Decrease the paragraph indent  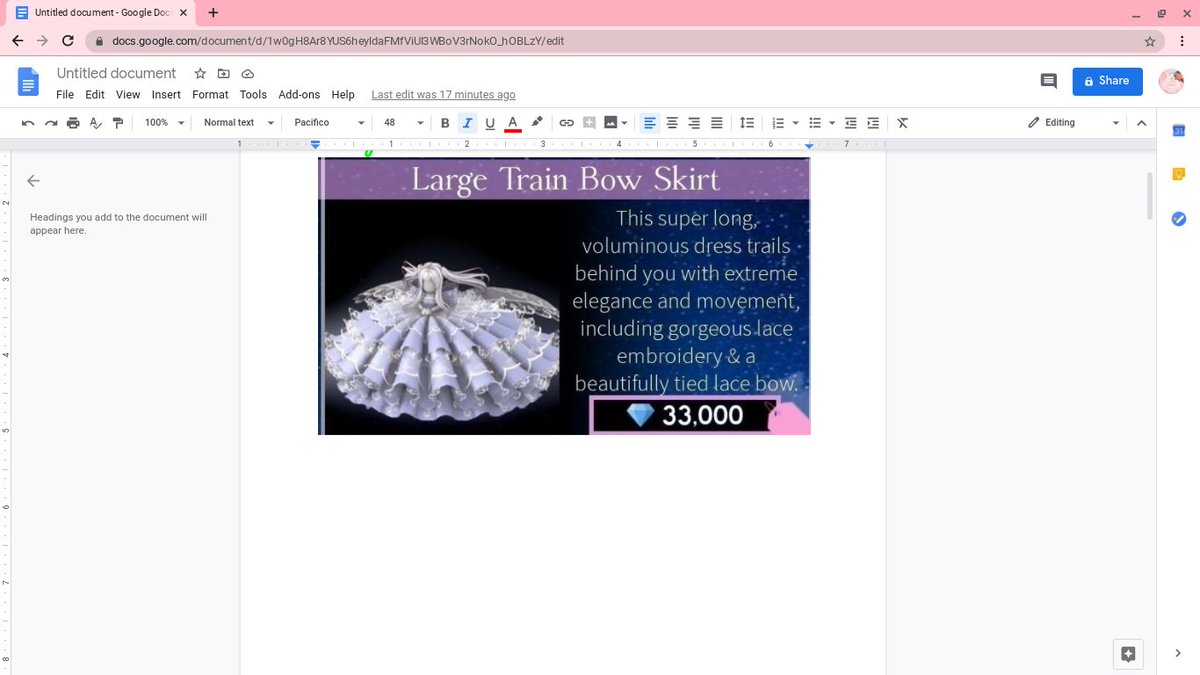click(851, 123)
